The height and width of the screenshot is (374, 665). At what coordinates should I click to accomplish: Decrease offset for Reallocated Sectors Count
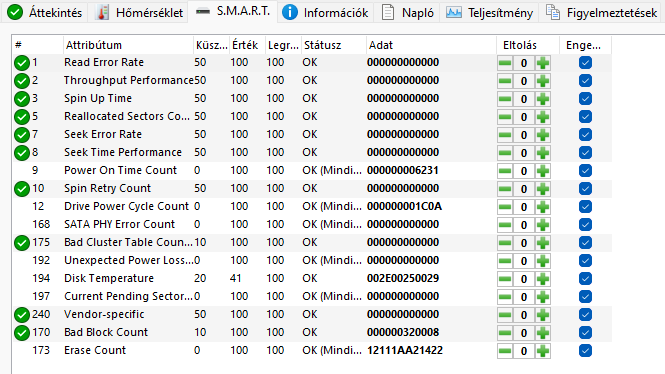click(505, 117)
